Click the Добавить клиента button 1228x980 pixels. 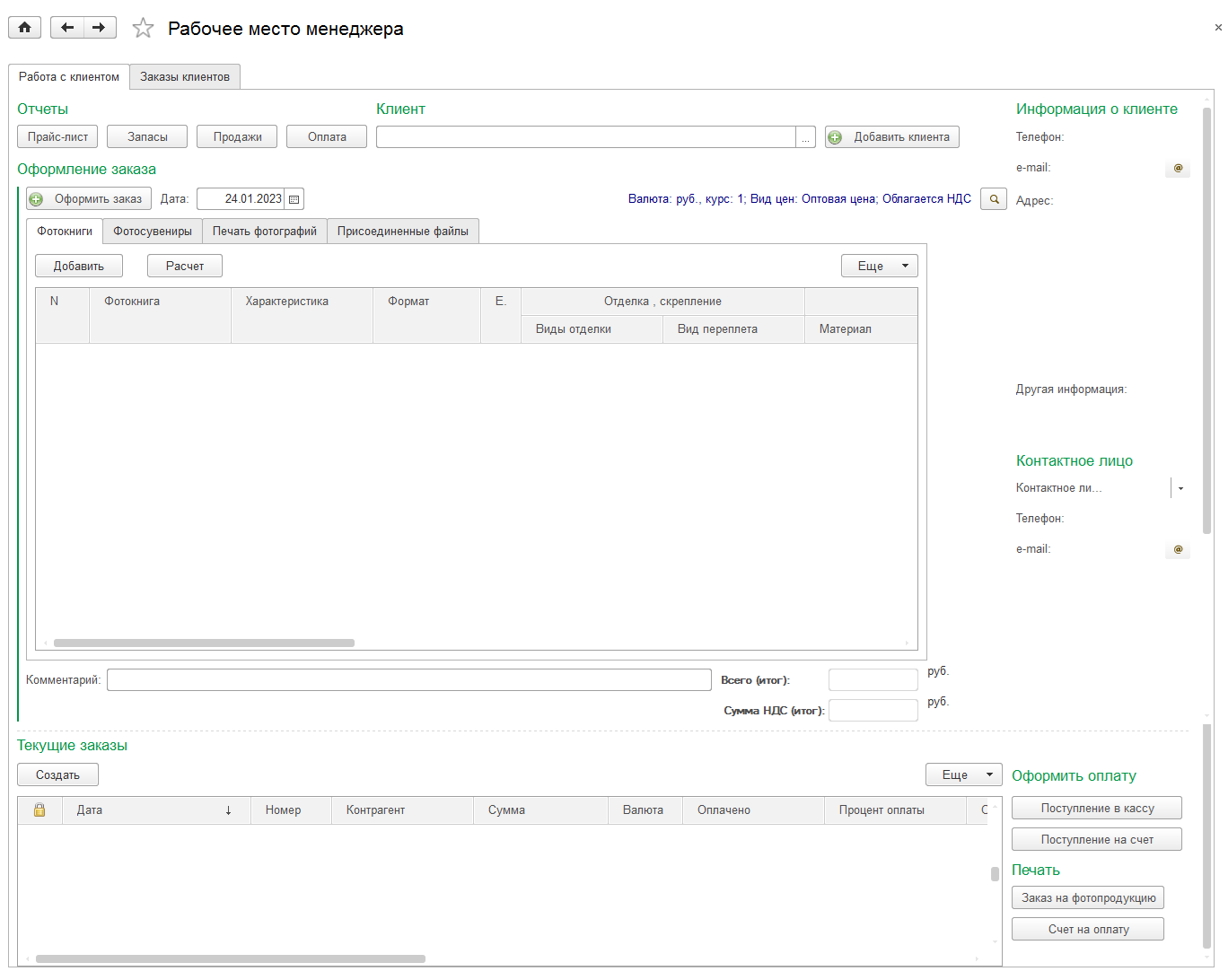892,137
